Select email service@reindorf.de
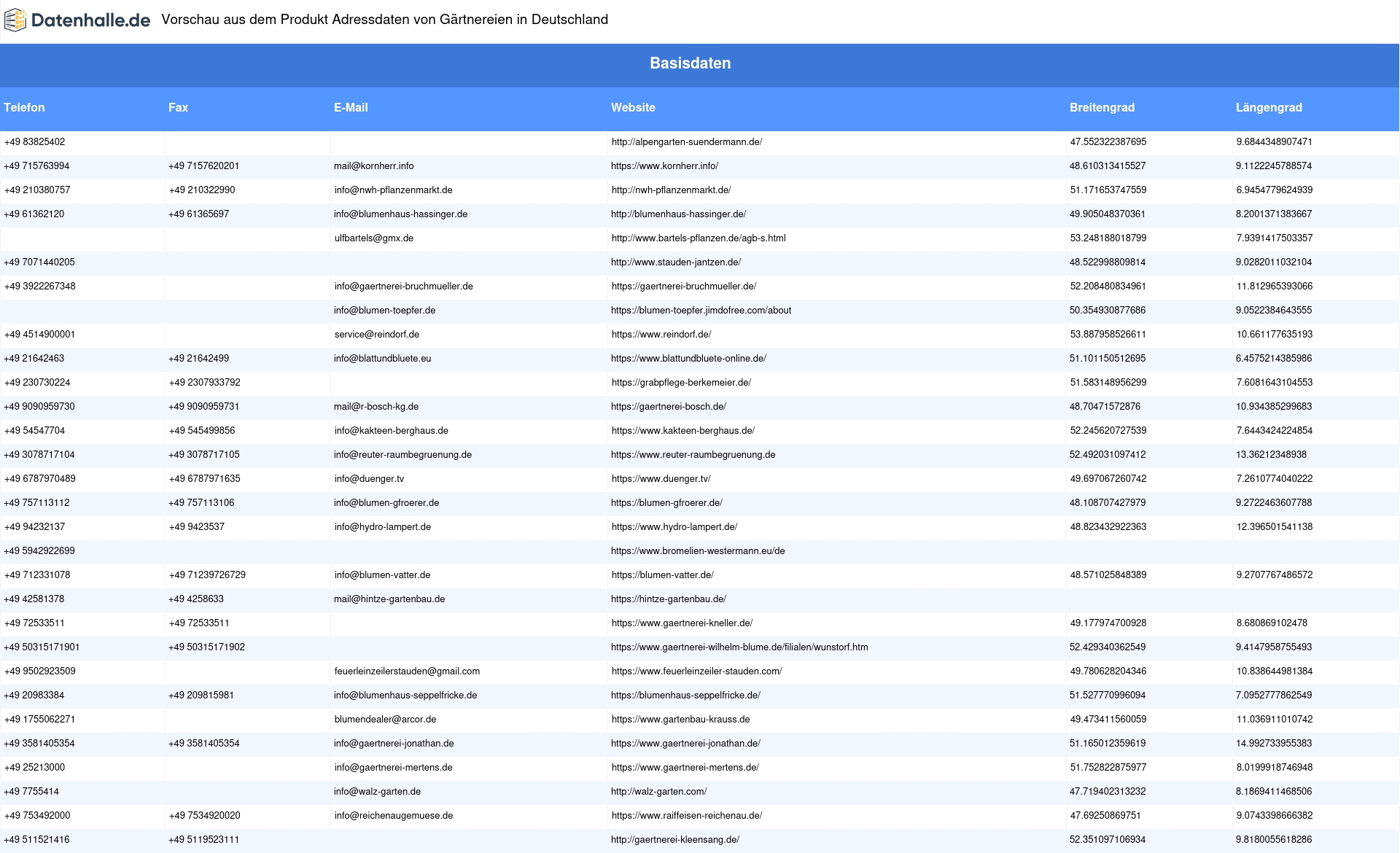The image size is (1400, 853). (377, 335)
